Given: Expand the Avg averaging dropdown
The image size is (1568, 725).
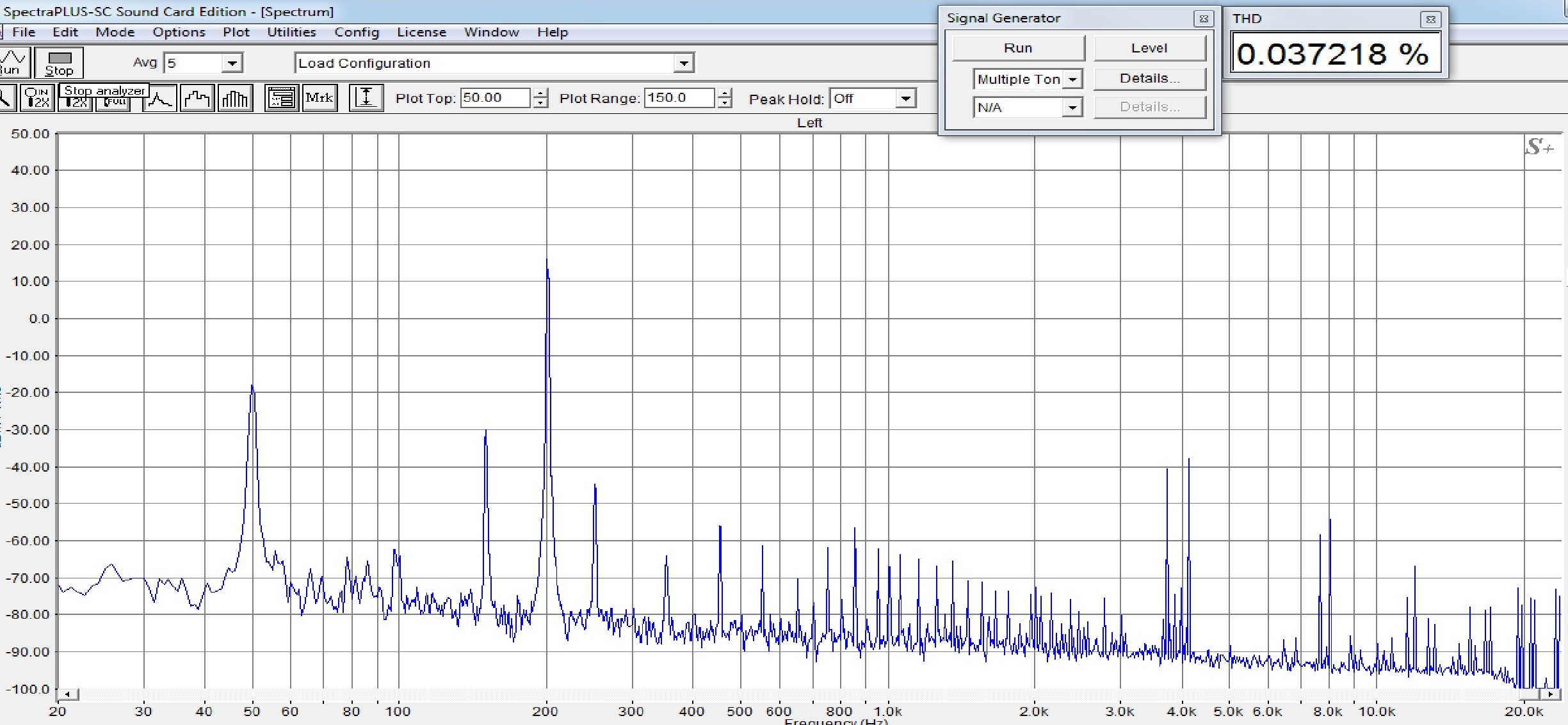Looking at the screenshot, I should 232,63.
